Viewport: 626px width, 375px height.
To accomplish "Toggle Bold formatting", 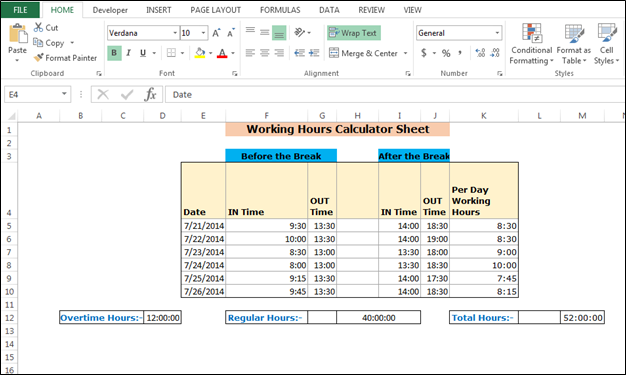I will (x=114, y=53).
